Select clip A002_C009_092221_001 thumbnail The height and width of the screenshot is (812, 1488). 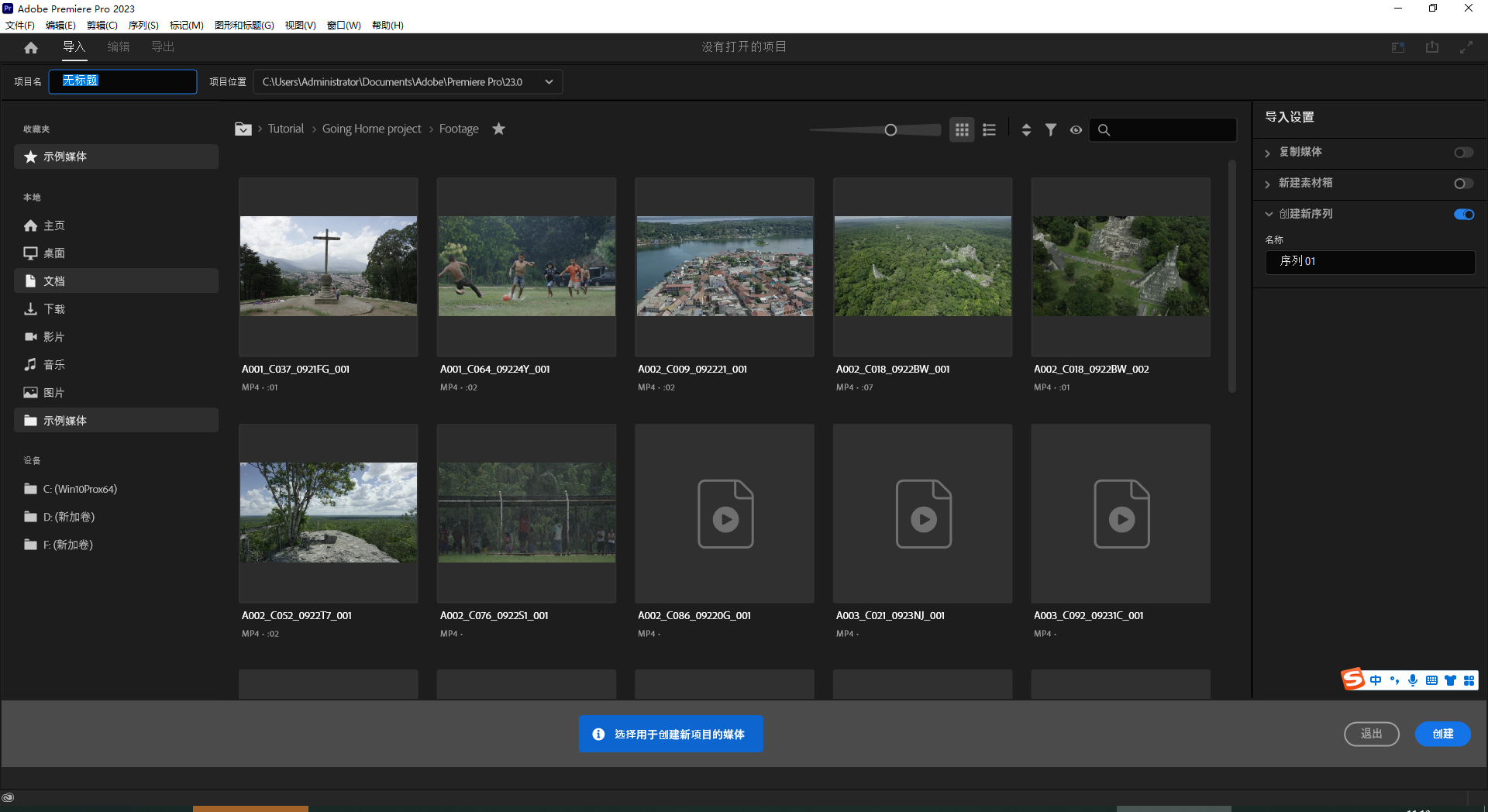725,267
